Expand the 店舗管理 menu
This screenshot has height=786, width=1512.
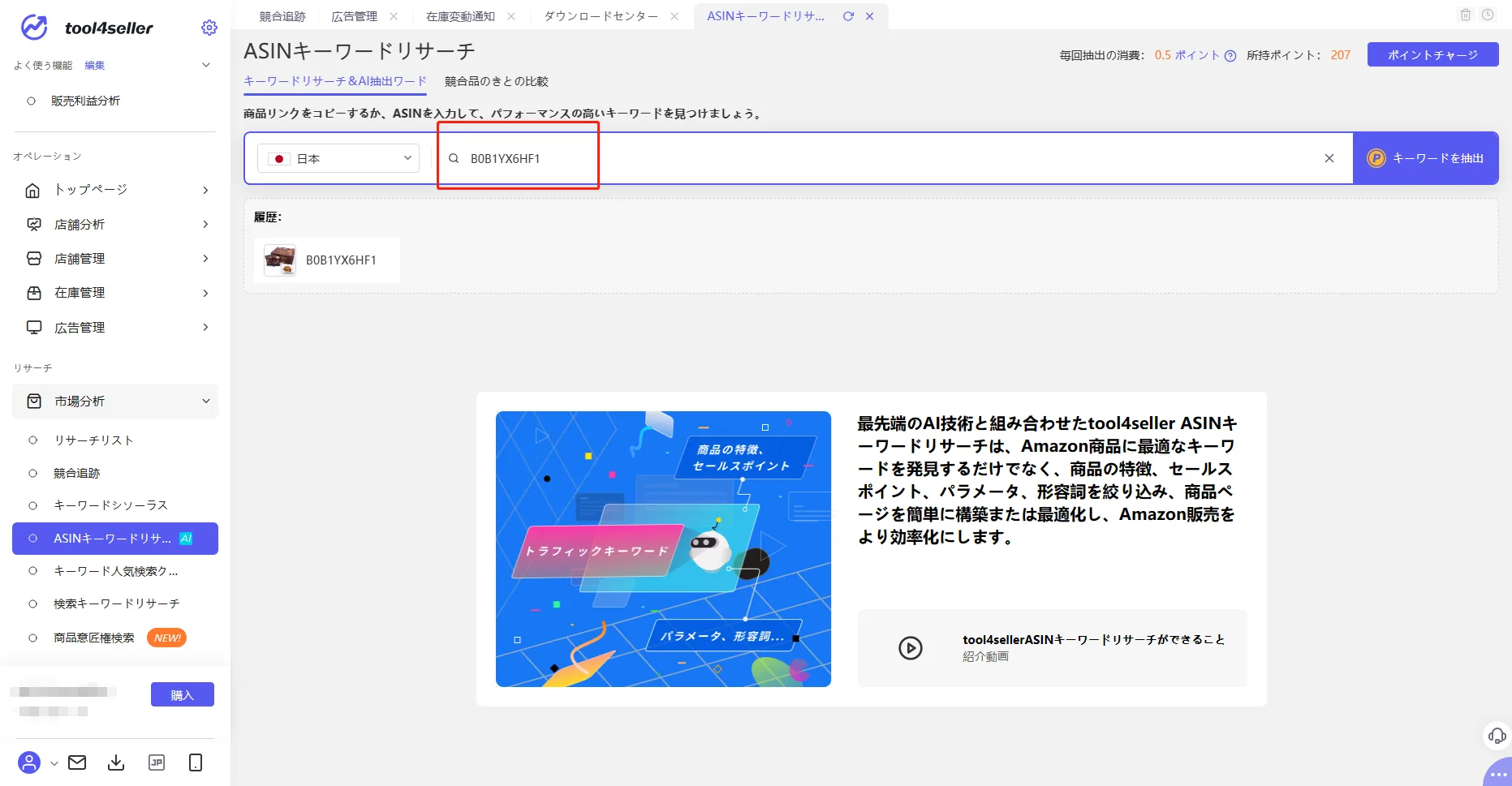pyautogui.click(x=205, y=259)
